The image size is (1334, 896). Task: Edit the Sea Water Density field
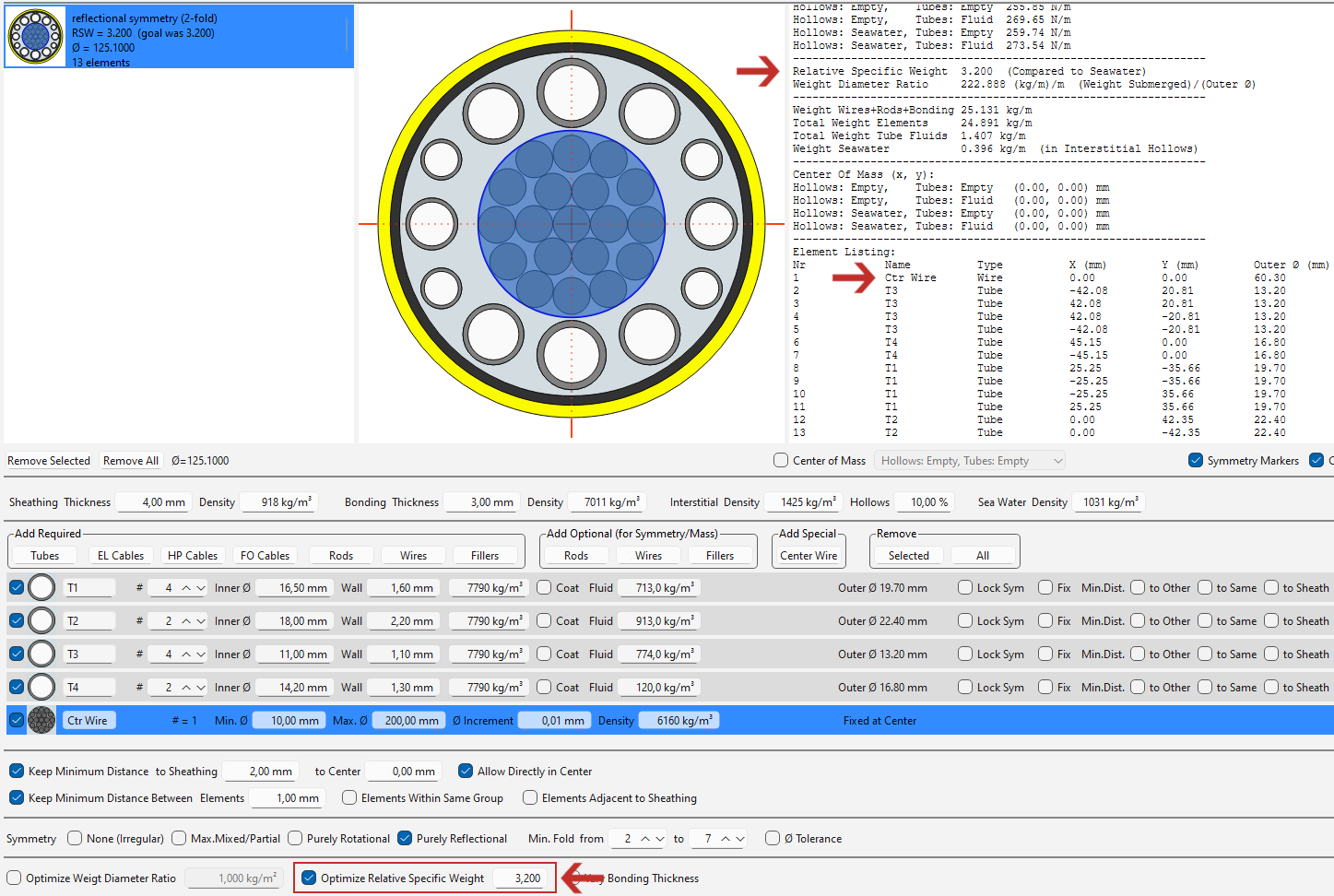[1109, 501]
